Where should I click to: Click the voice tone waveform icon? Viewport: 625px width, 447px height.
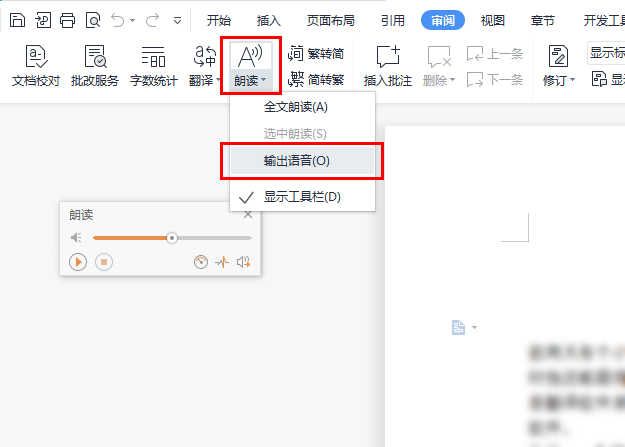click(x=222, y=262)
